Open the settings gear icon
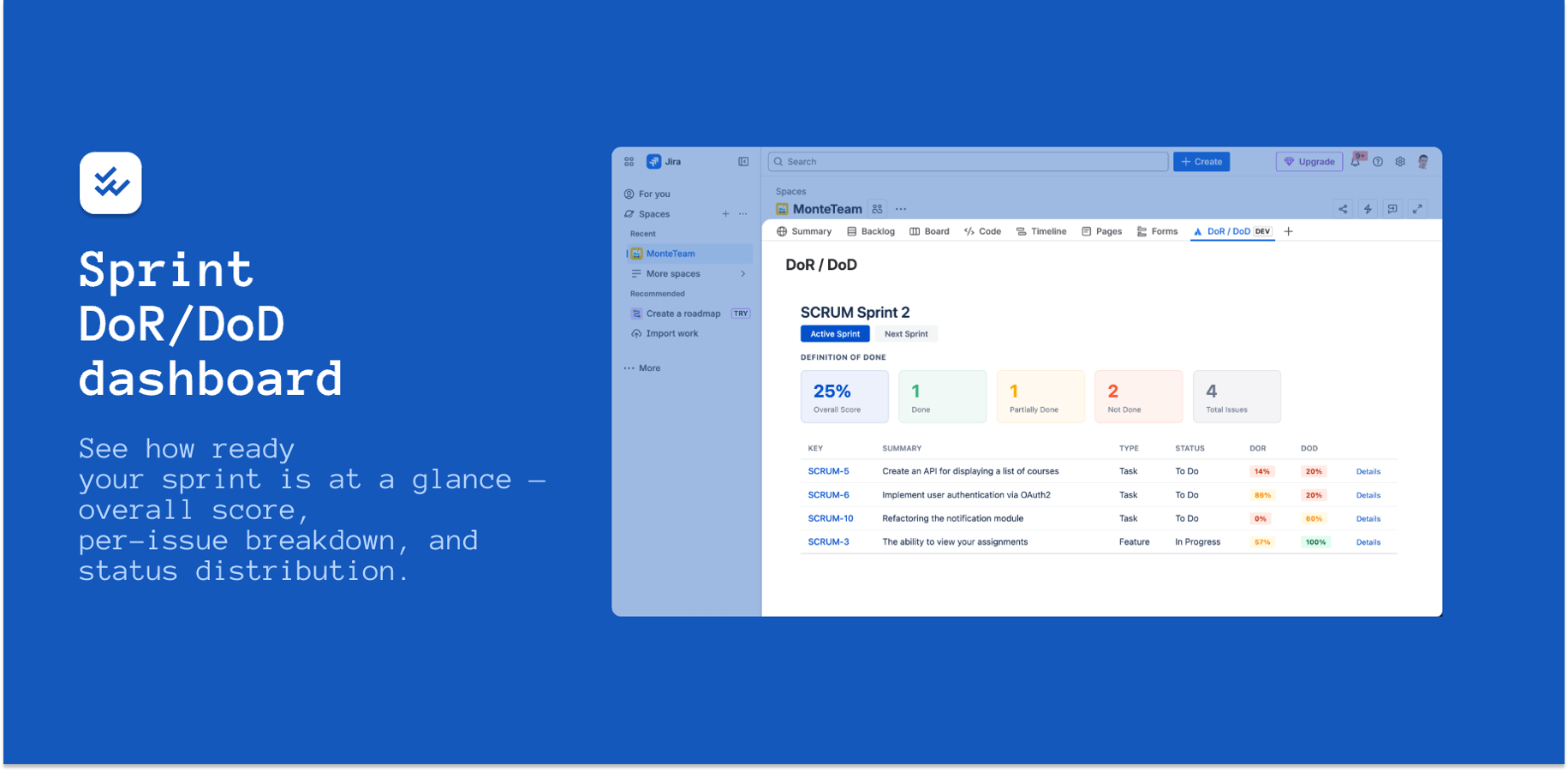 click(x=1400, y=162)
